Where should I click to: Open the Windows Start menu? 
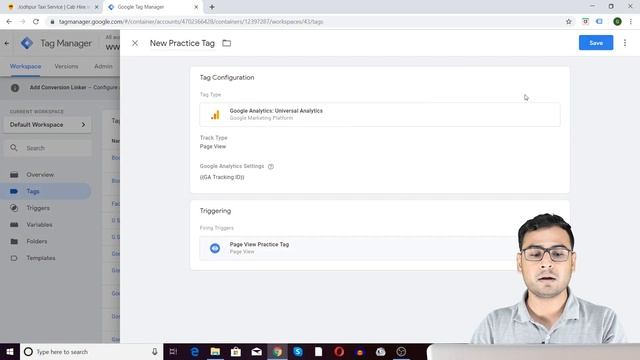10,351
